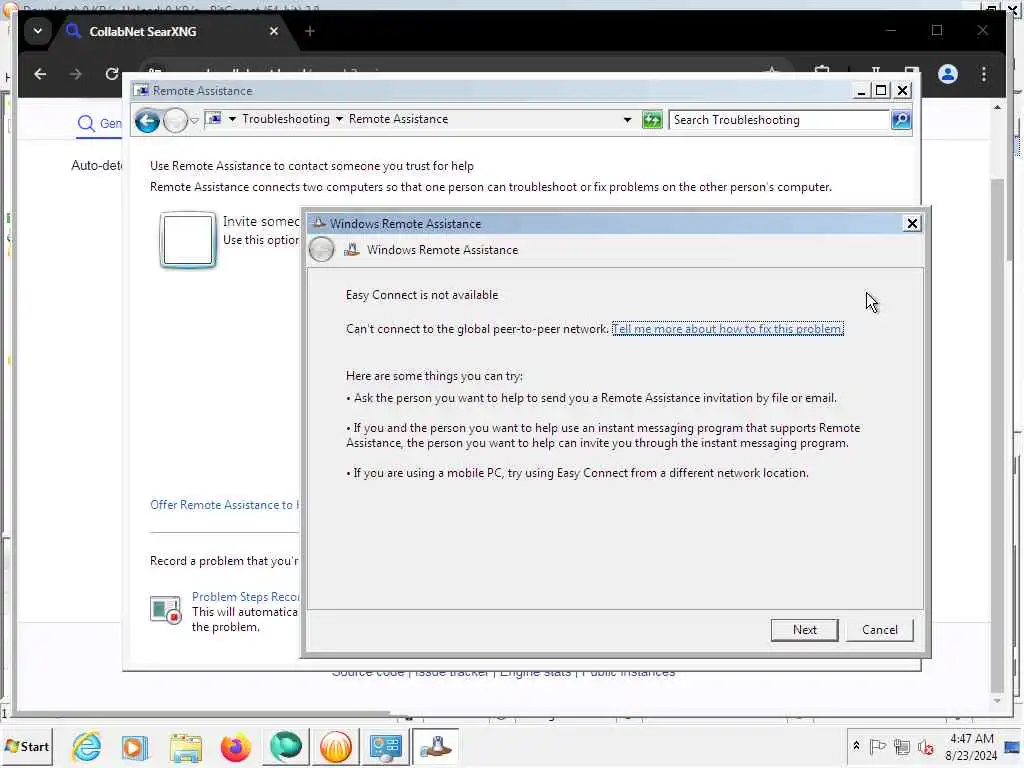Close the CollabNet SearXNG tab
The width and height of the screenshot is (1024, 768).
point(274,31)
